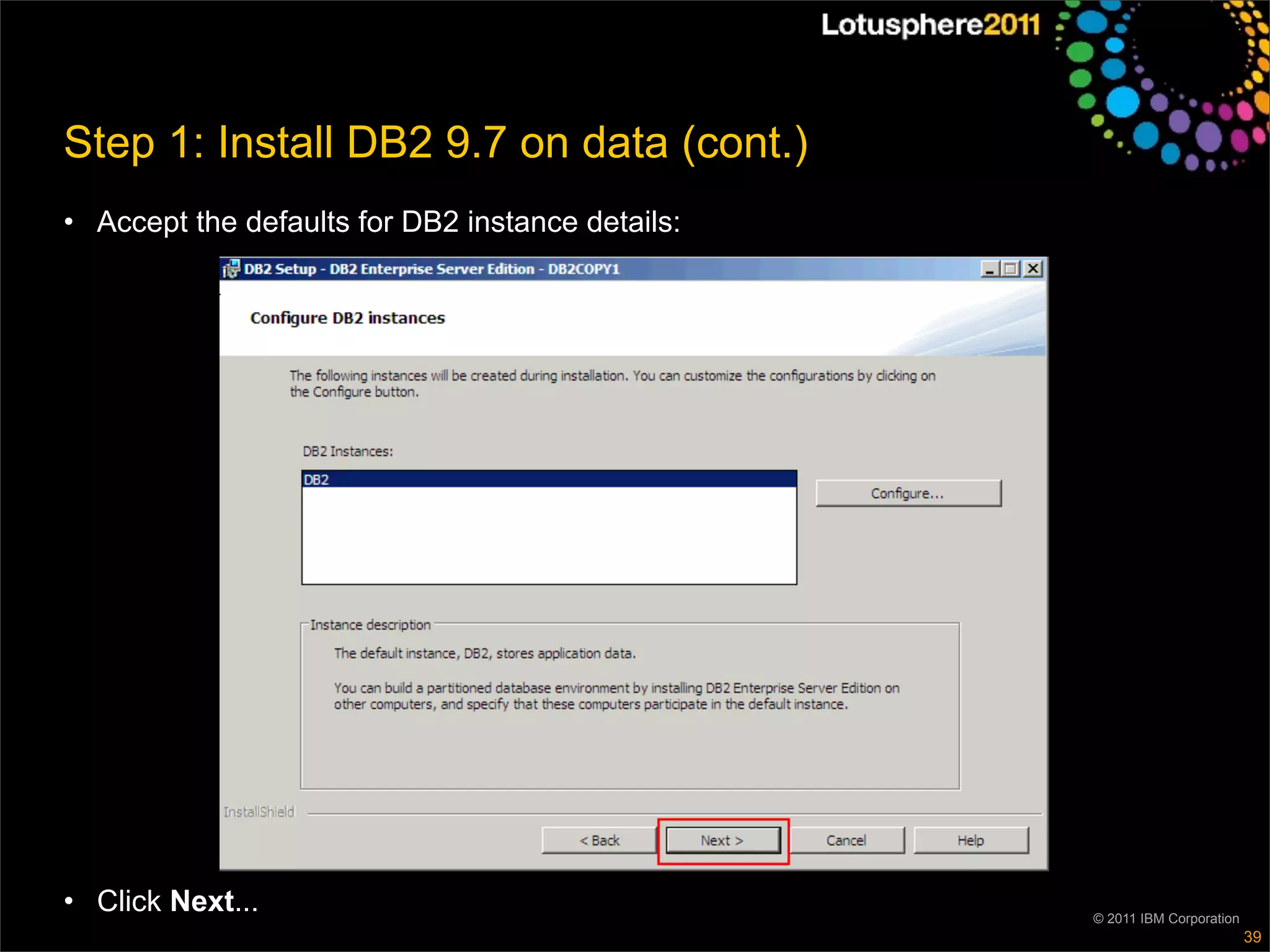The width and height of the screenshot is (1270, 952).
Task: Minimize the DB2 Setup window
Action: tap(990, 269)
